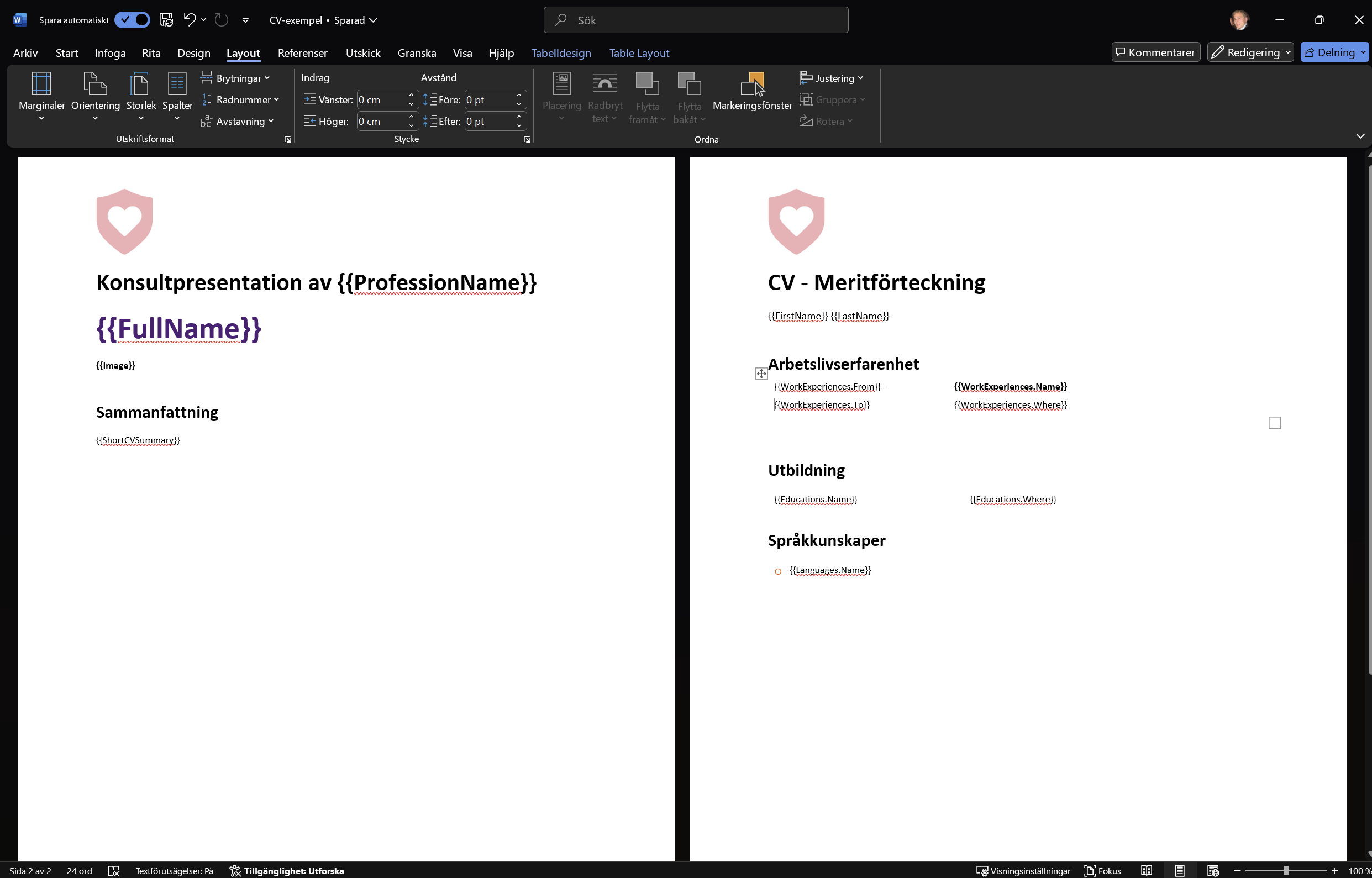Click the table move handle icon

pos(761,374)
